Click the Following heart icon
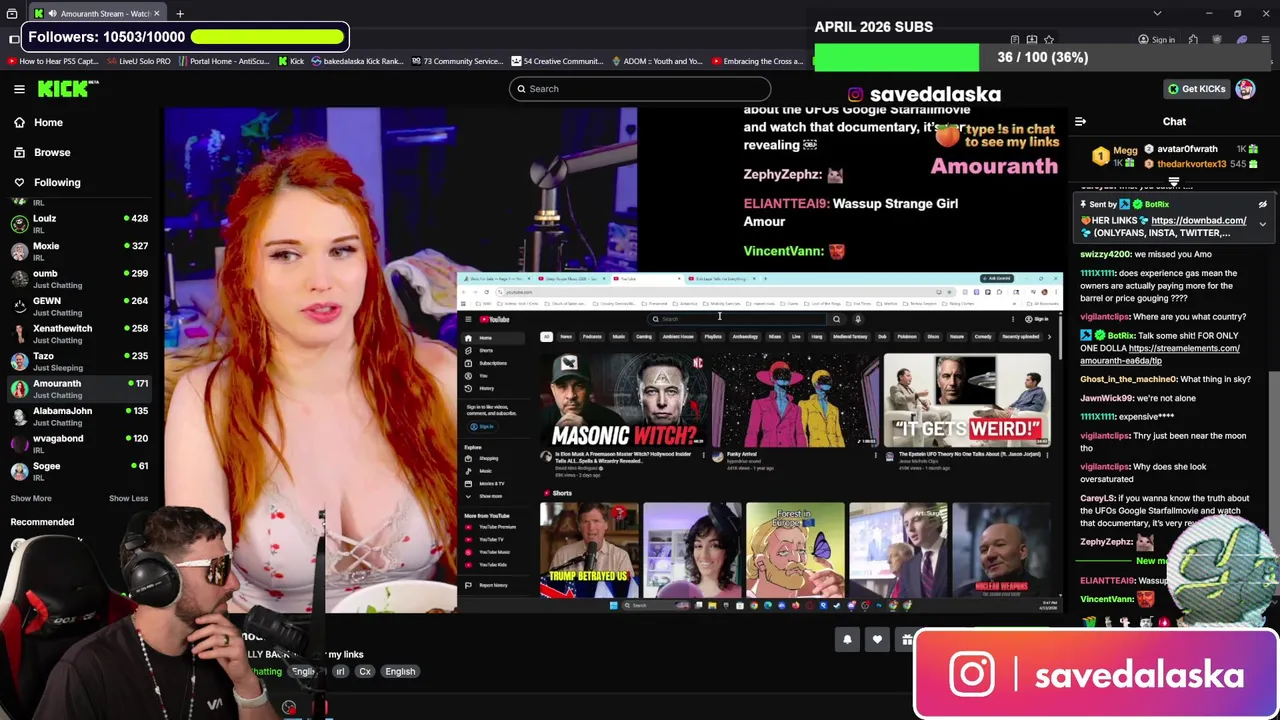1280x720 pixels. coord(19,182)
